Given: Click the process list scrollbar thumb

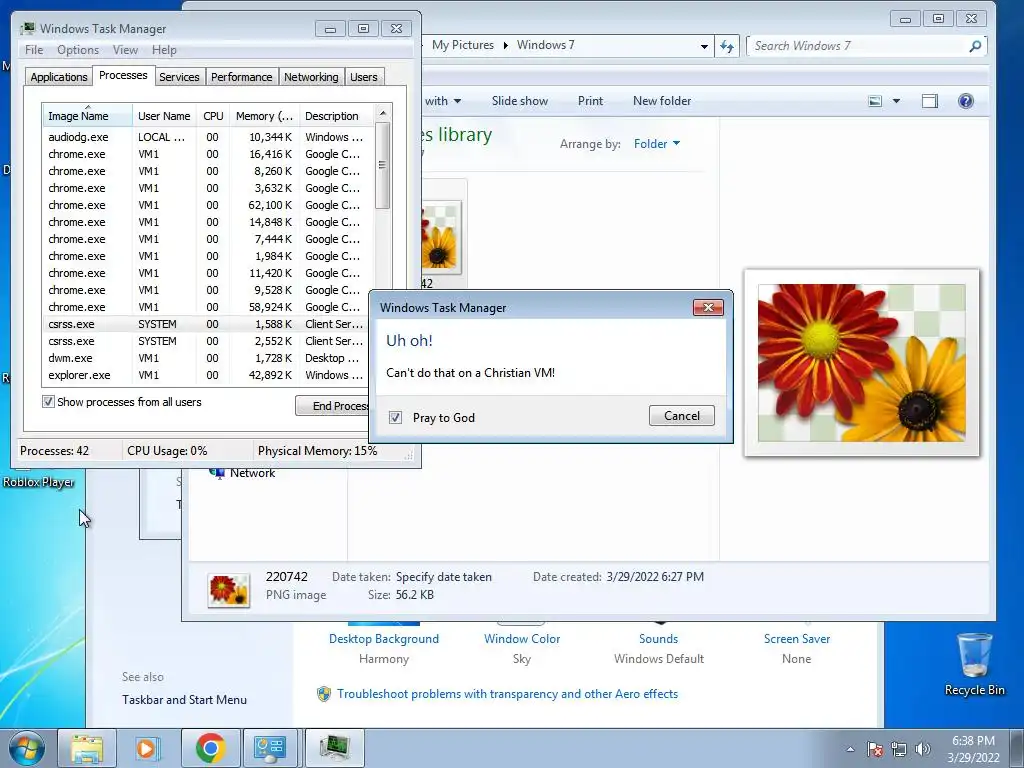Looking at the screenshot, I should click(383, 165).
